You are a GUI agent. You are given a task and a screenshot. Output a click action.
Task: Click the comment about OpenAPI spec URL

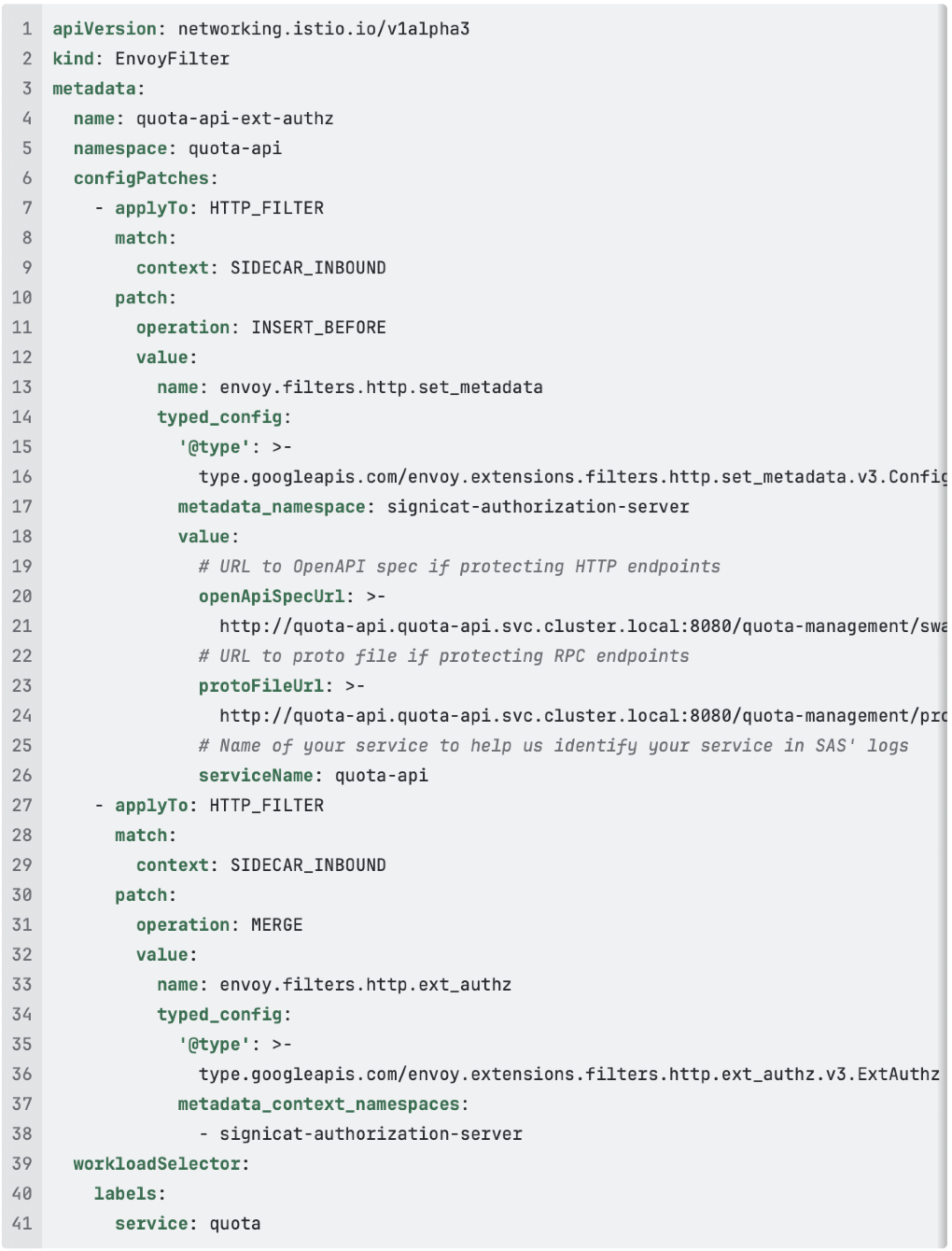tap(459, 567)
